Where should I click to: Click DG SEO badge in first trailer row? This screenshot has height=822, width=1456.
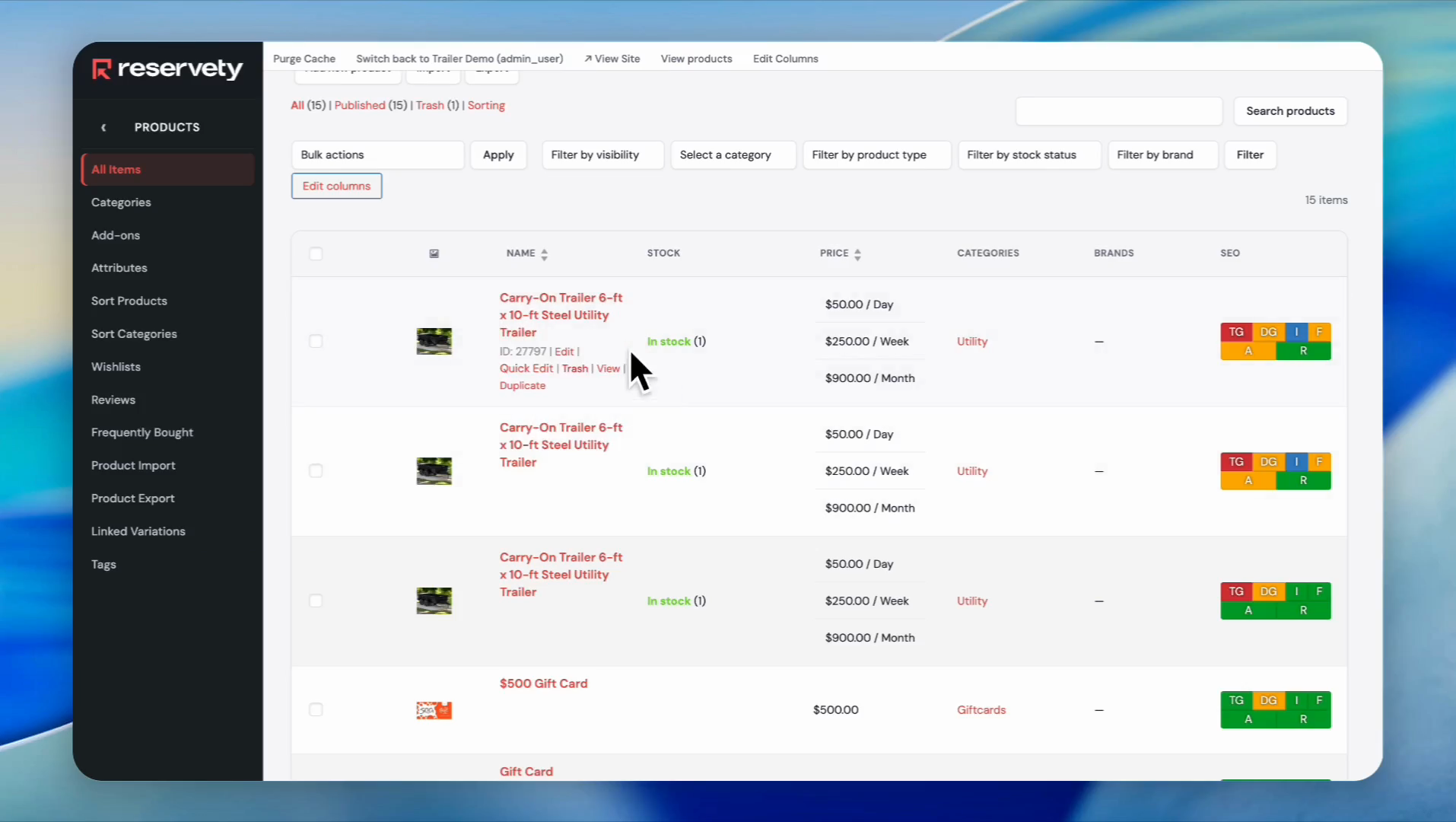click(x=1268, y=332)
